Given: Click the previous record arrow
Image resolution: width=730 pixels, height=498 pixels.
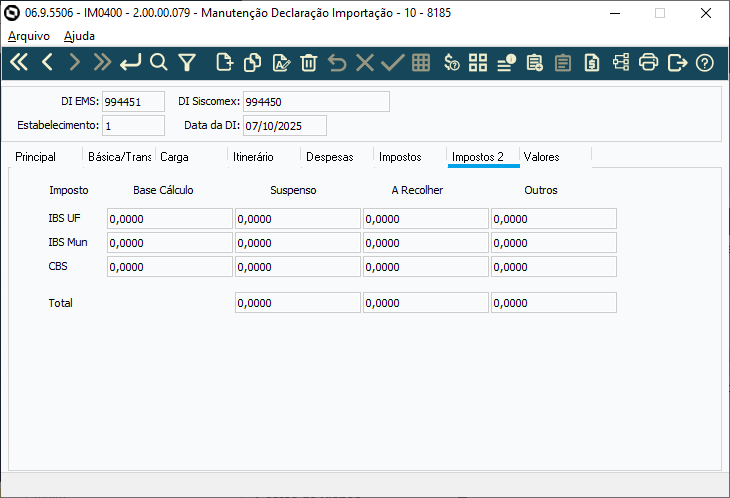Looking at the screenshot, I should coord(47,62).
